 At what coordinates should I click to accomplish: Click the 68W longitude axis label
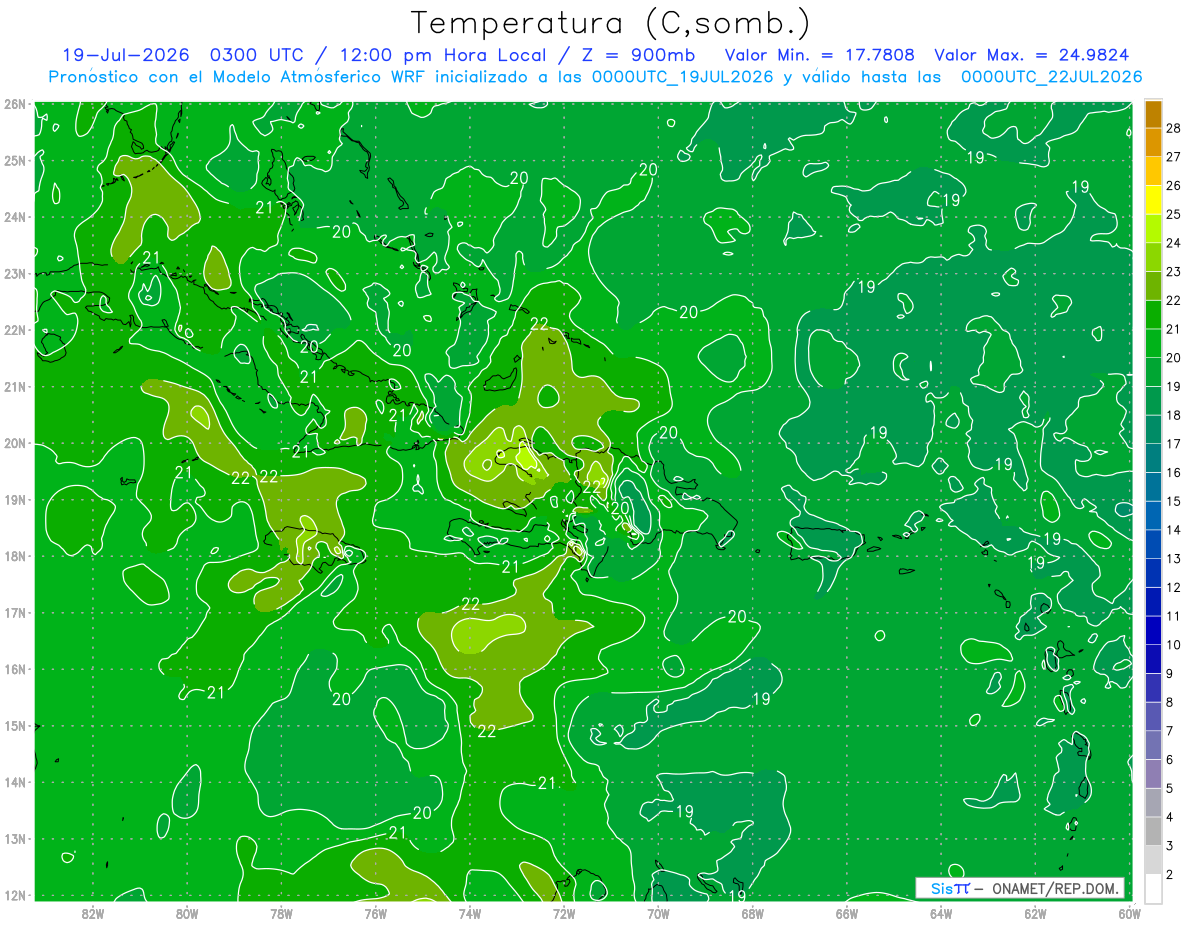[x=753, y=913]
